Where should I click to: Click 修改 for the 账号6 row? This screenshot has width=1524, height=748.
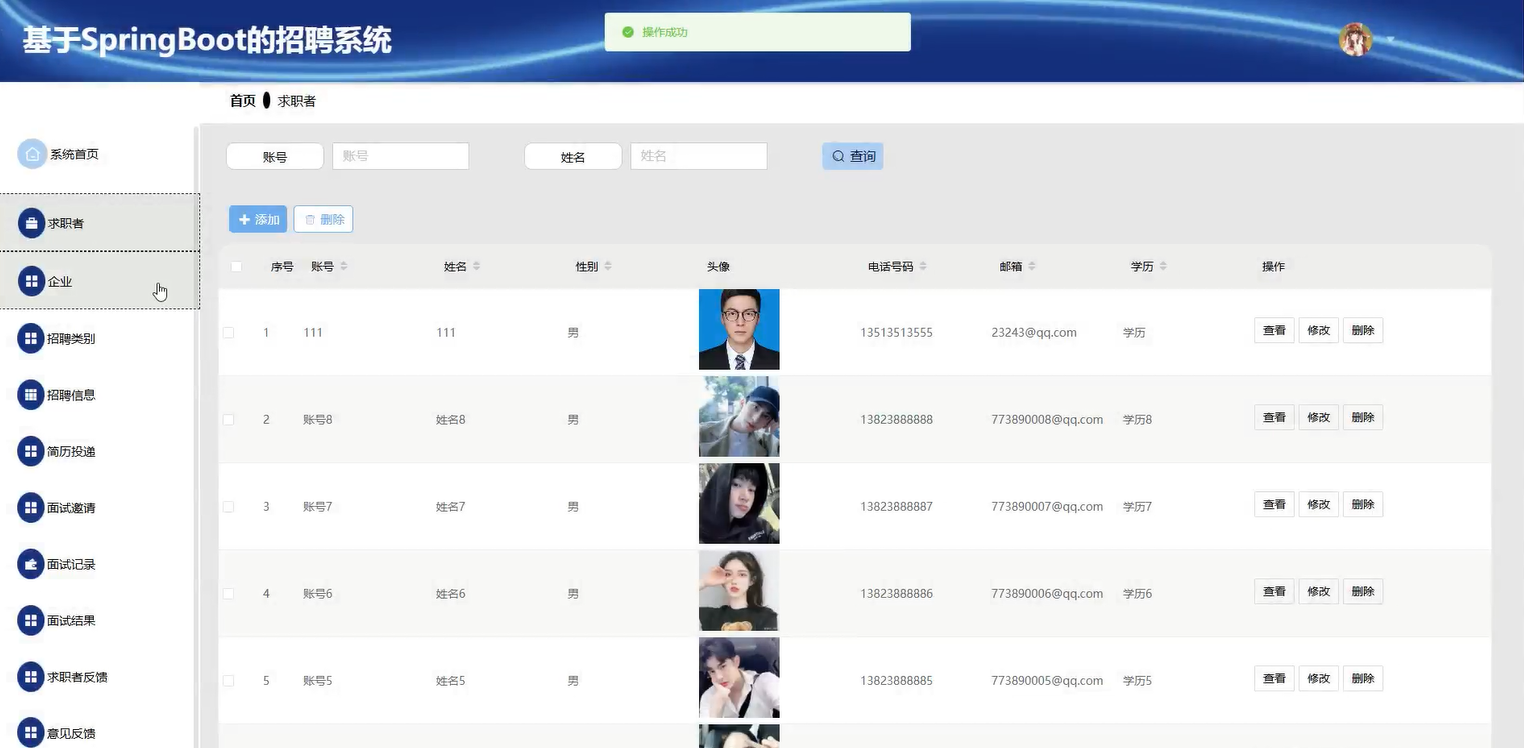(x=1318, y=591)
